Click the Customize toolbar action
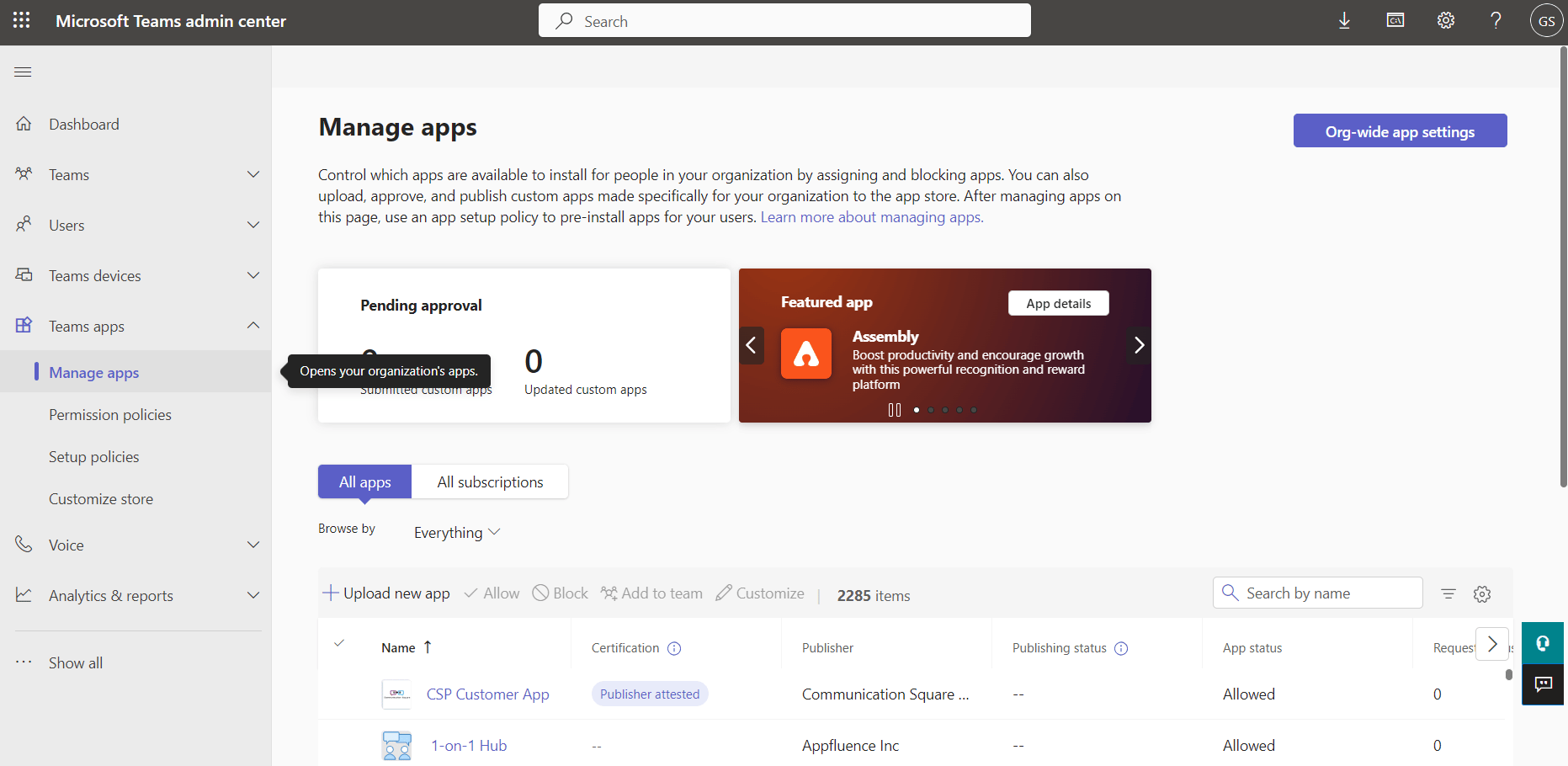 (760, 593)
